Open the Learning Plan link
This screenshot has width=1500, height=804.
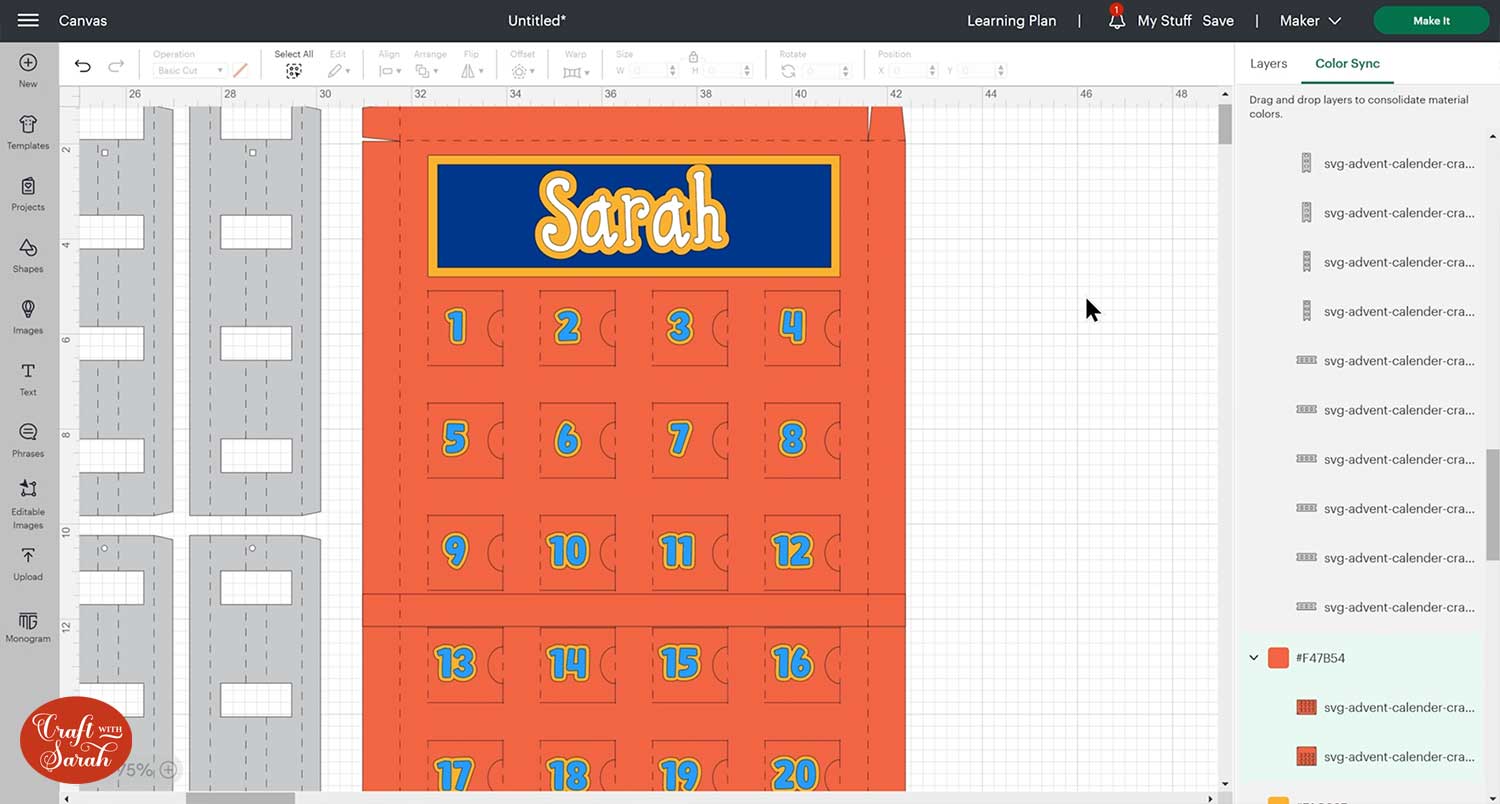tap(1011, 20)
